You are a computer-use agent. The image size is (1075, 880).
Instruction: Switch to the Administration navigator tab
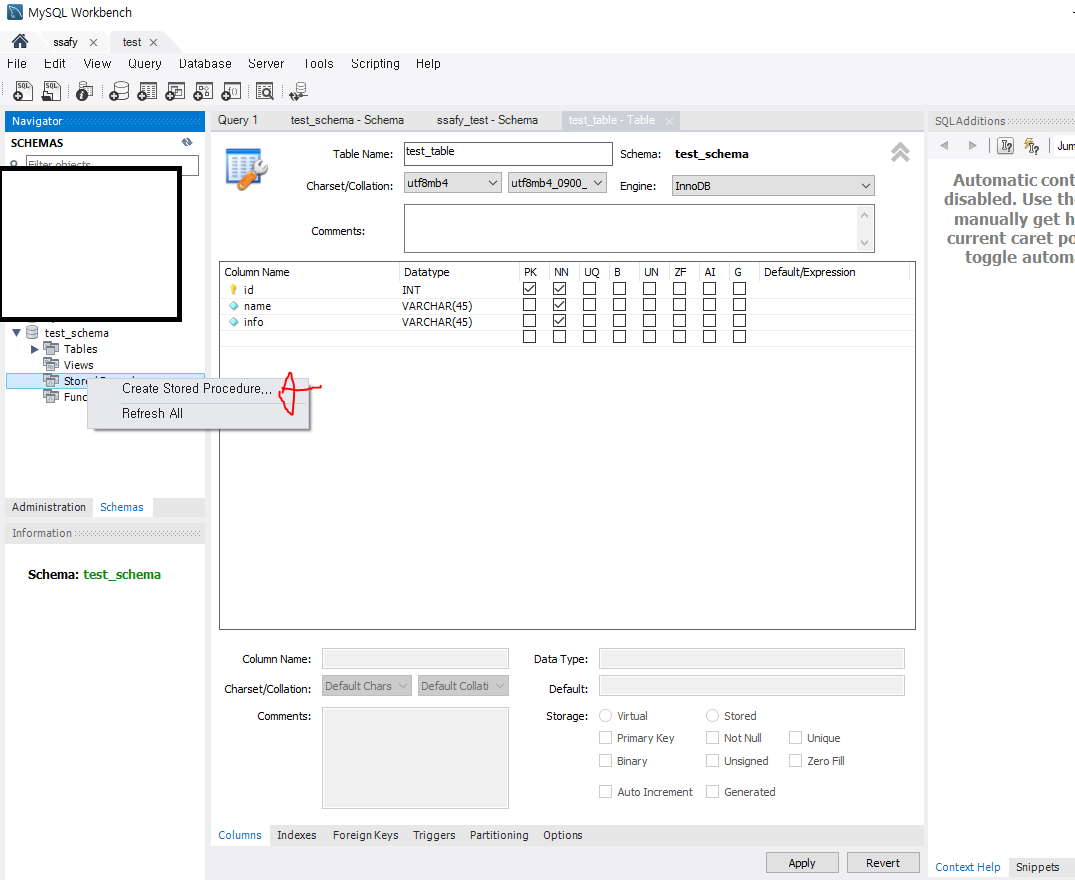coord(49,507)
